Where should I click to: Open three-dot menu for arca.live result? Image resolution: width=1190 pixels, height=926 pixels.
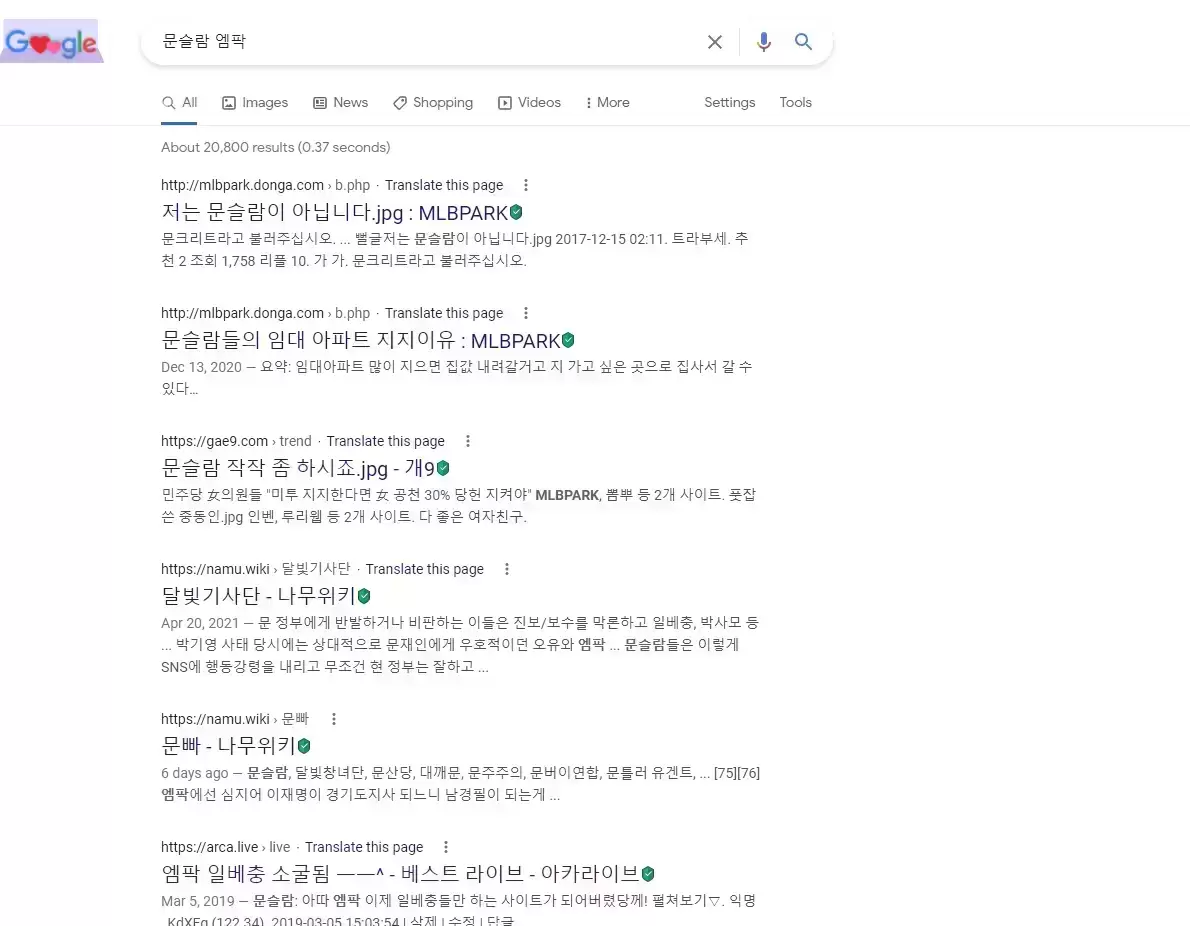446,847
